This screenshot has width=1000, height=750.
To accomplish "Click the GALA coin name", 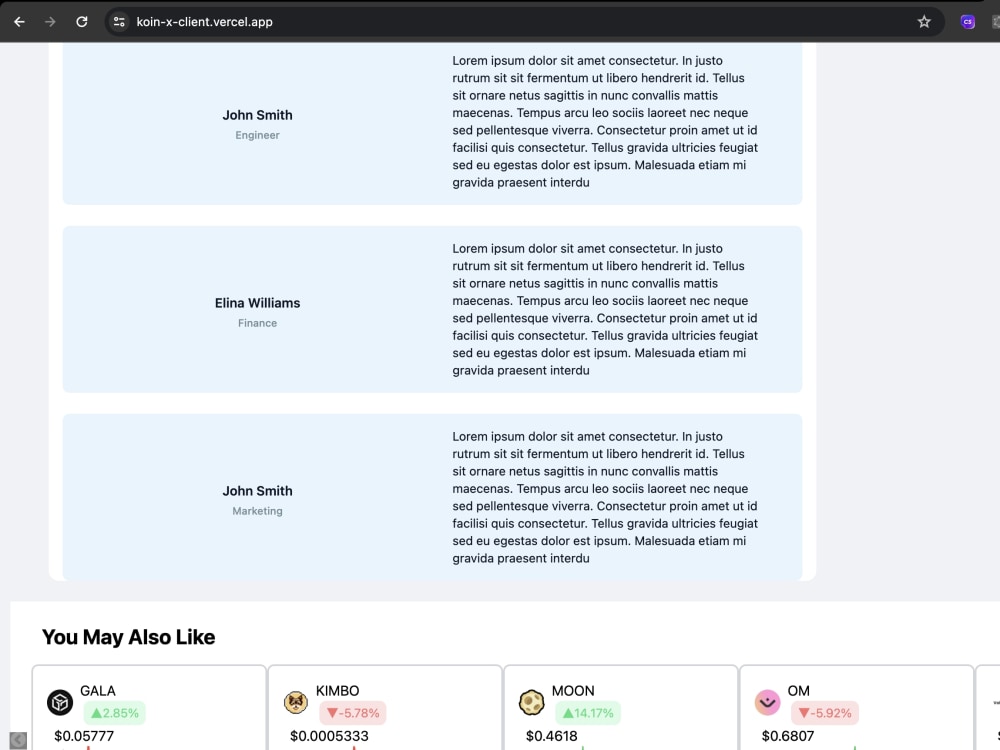I will (98, 691).
